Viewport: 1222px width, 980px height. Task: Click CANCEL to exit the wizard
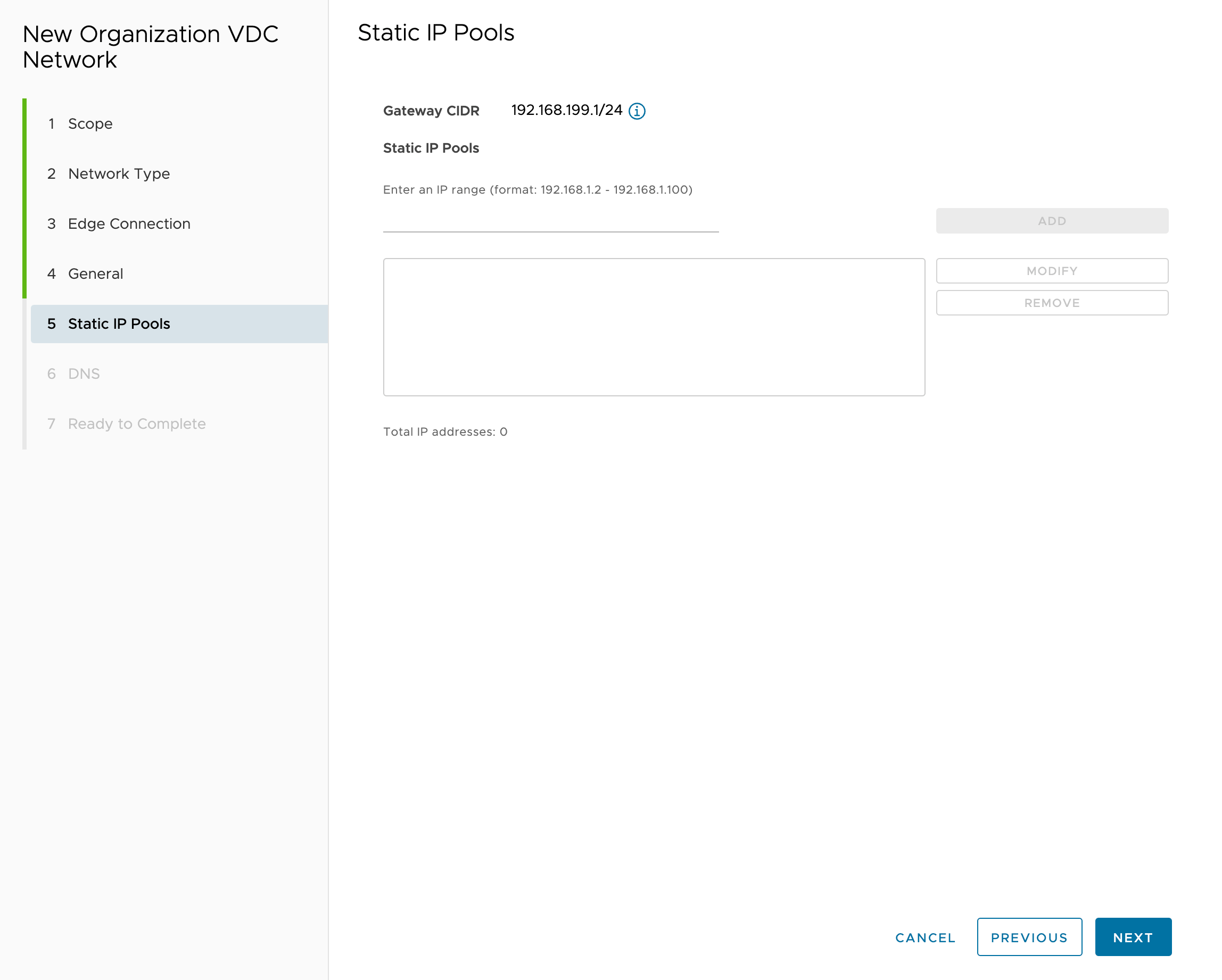(x=924, y=937)
